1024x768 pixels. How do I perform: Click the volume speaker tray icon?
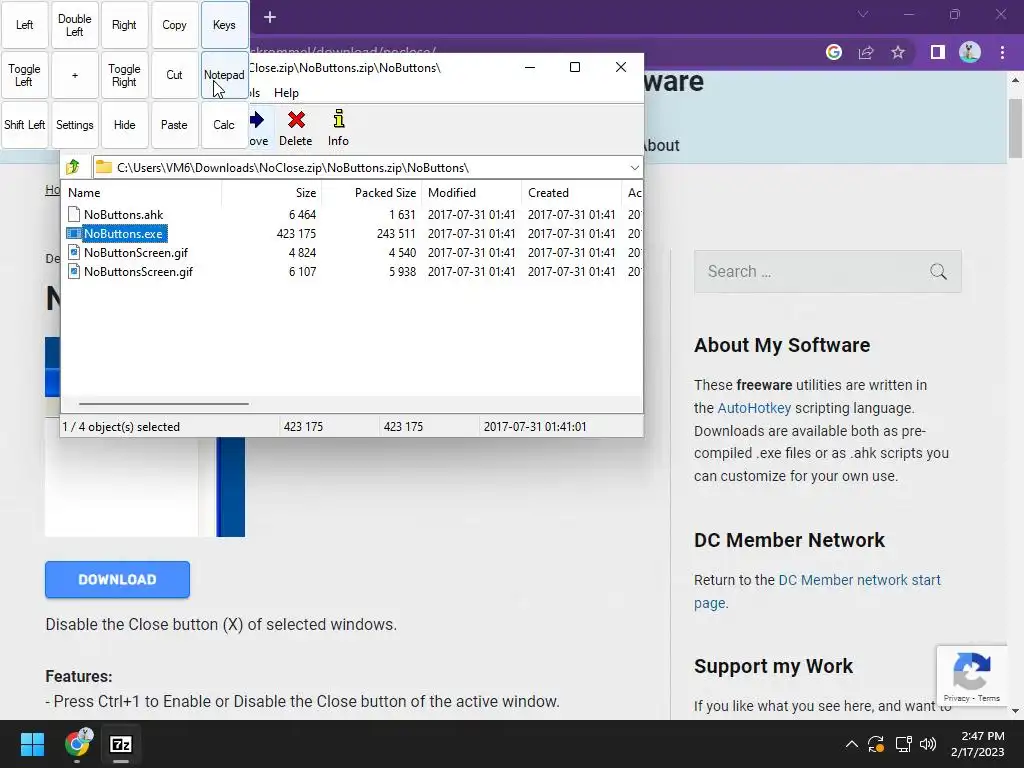(928, 744)
